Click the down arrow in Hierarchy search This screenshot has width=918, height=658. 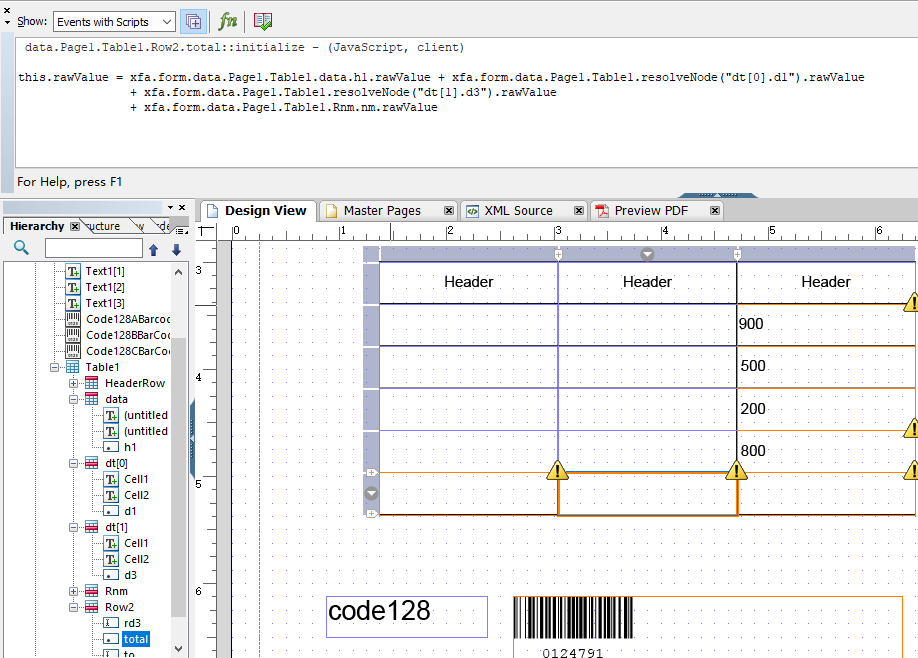tap(176, 249)
